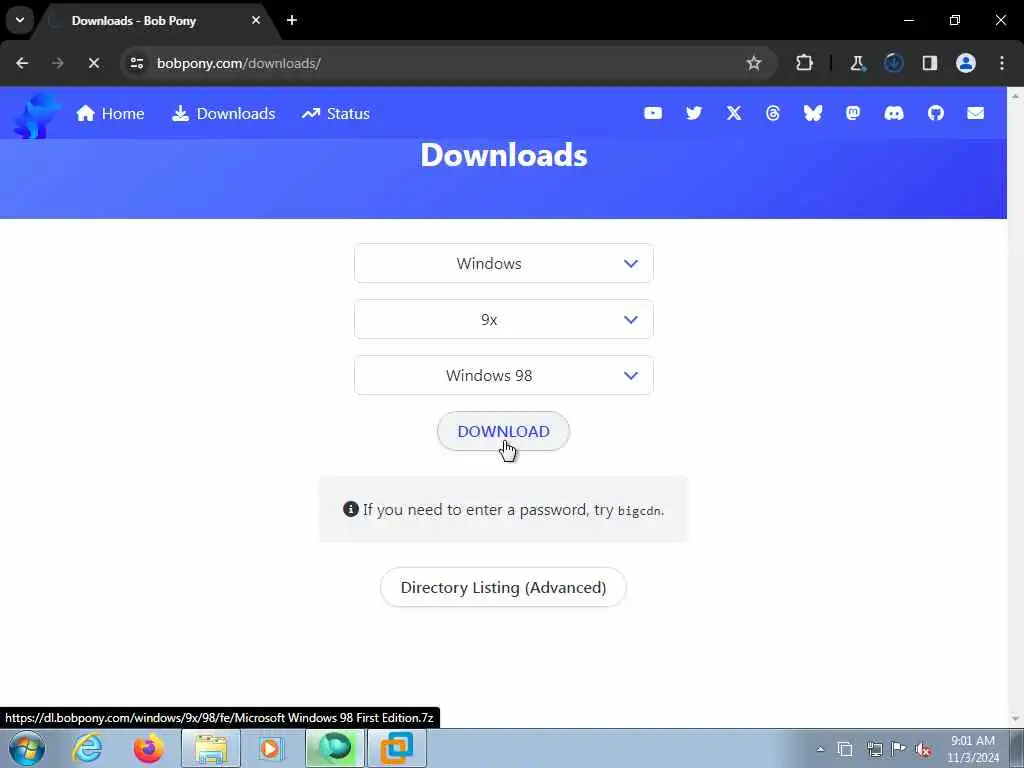This screenshot has width=1024, height=768.
Task: Expand the Windows 98 version dropdown
Action: [x=504, y=376]
